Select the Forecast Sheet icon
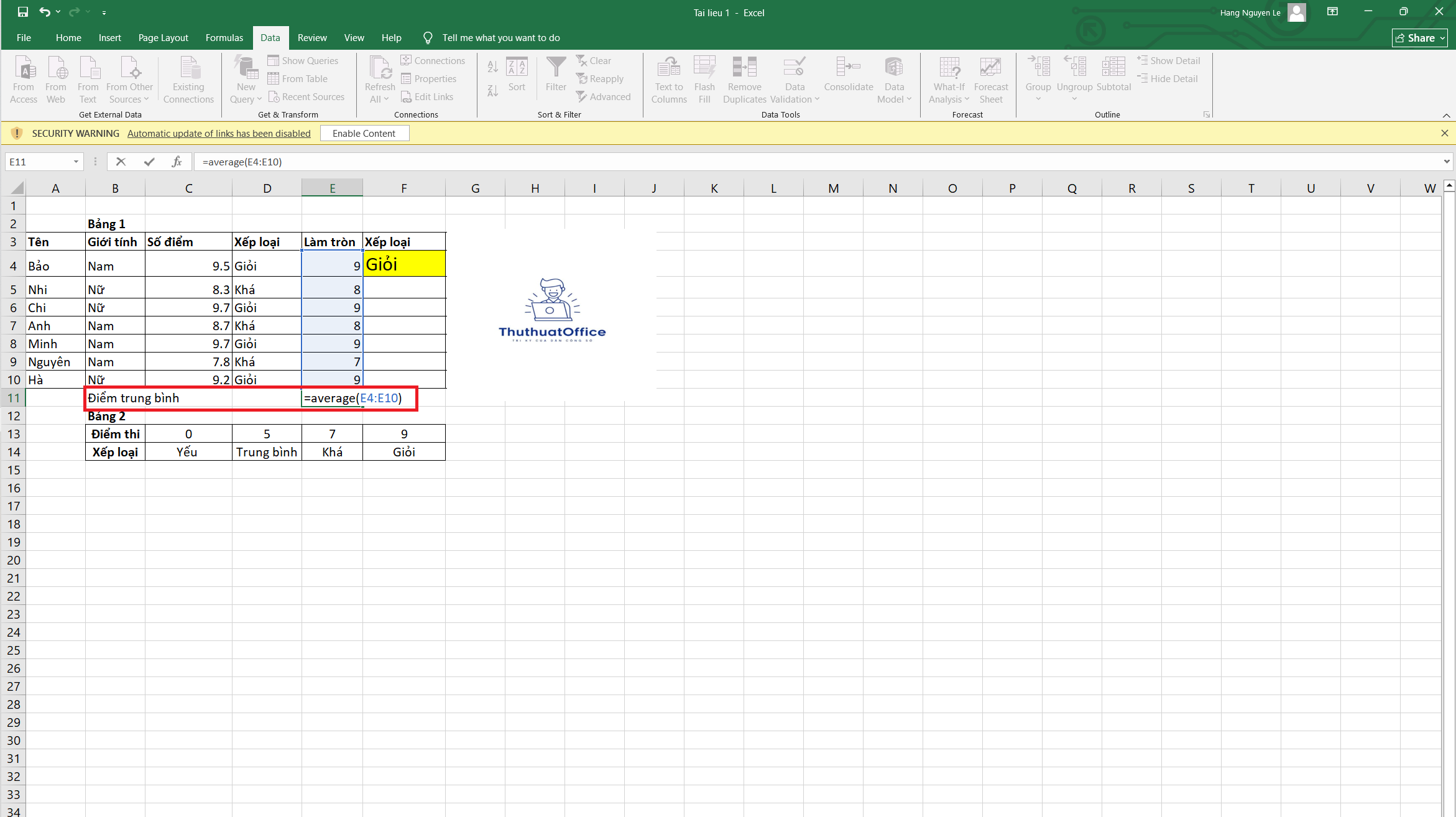 coord(990,78)
